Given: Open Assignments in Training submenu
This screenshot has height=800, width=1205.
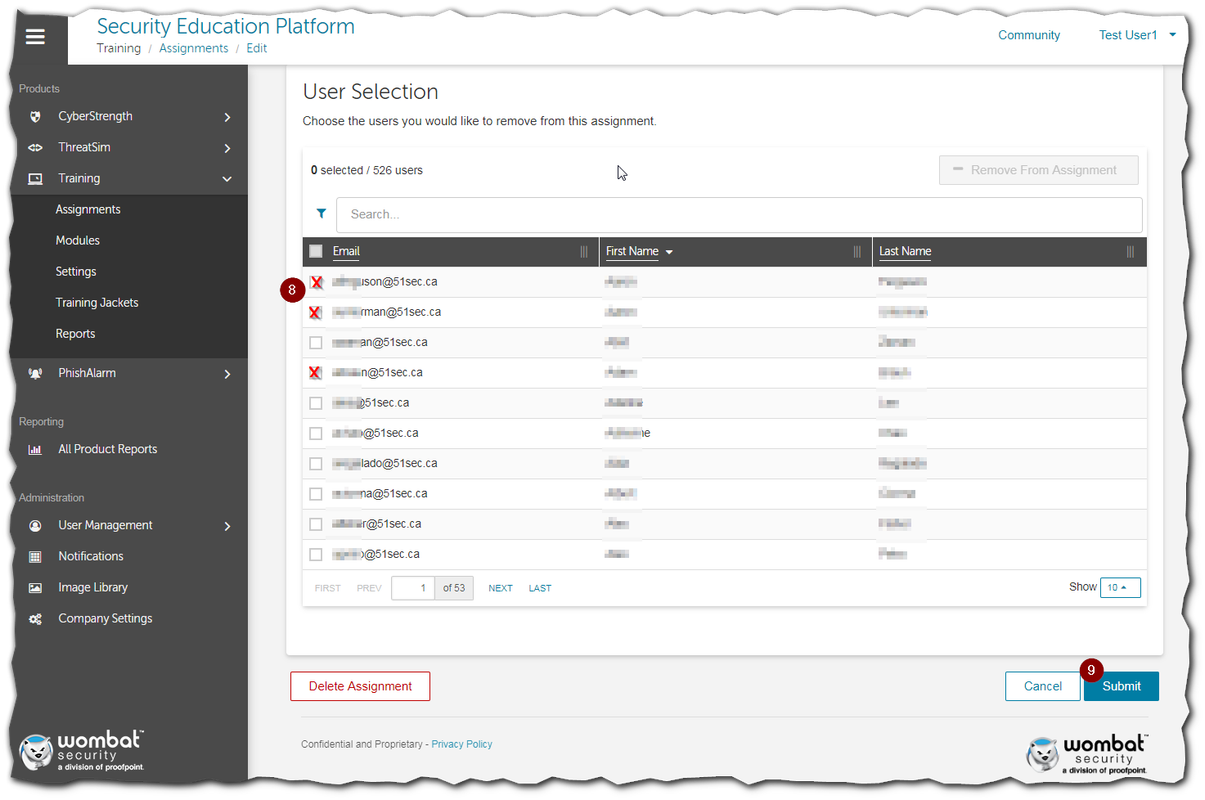Looking at the screenshot, I should click(88, 210).
